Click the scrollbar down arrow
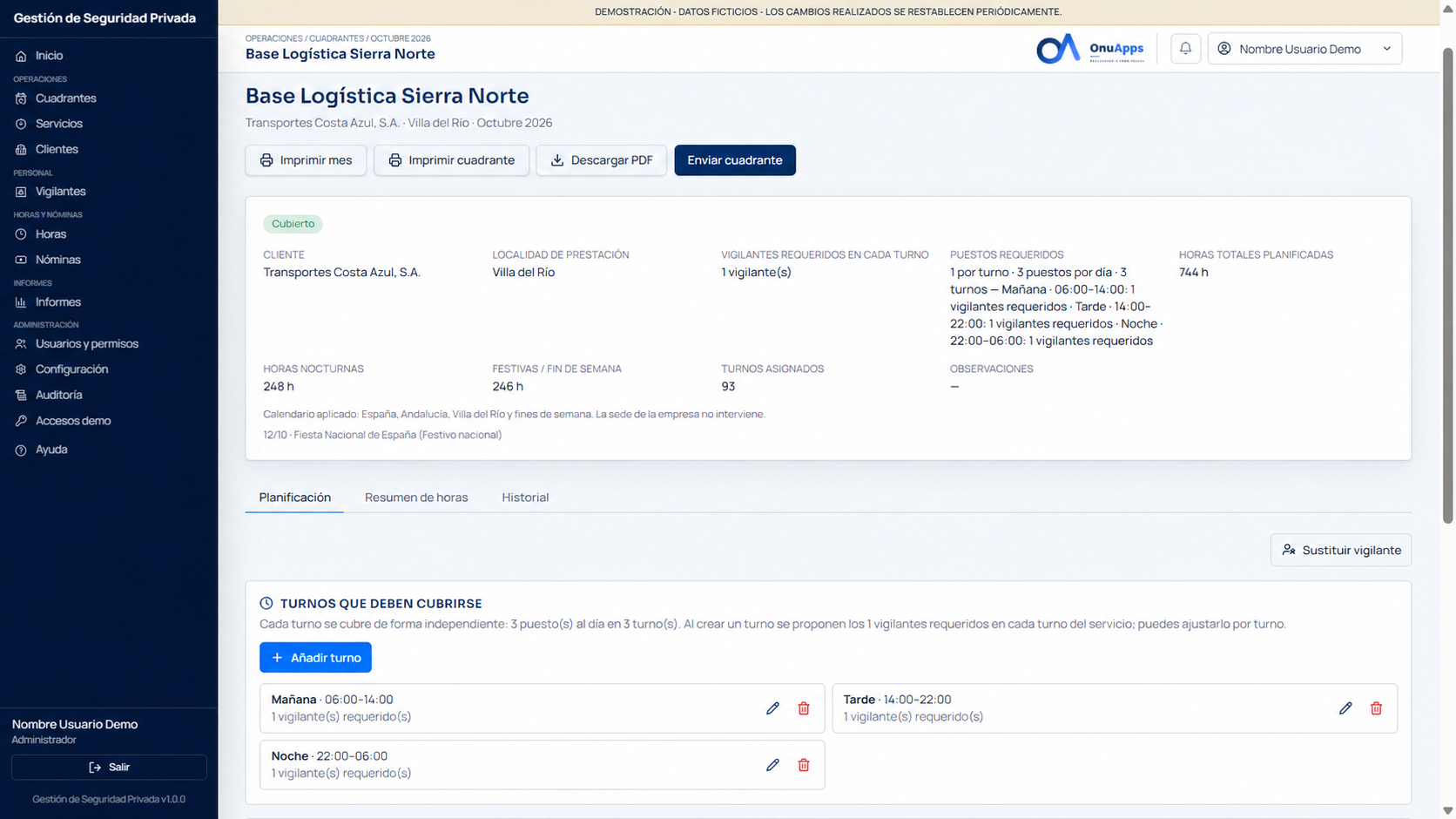Screen dimensions: 1456x819 pos(1448,811)
